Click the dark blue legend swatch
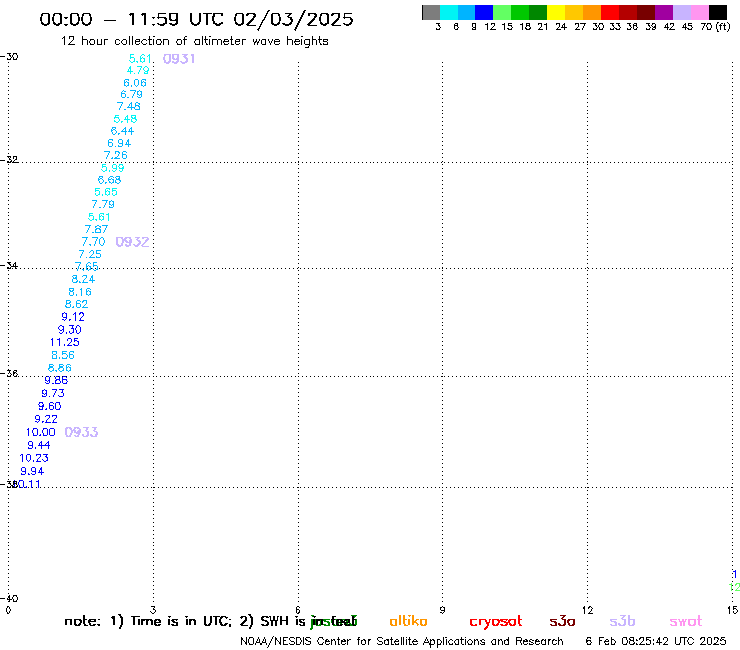Image resolution: width=740 pixels, height=650 pixels. 484,12
